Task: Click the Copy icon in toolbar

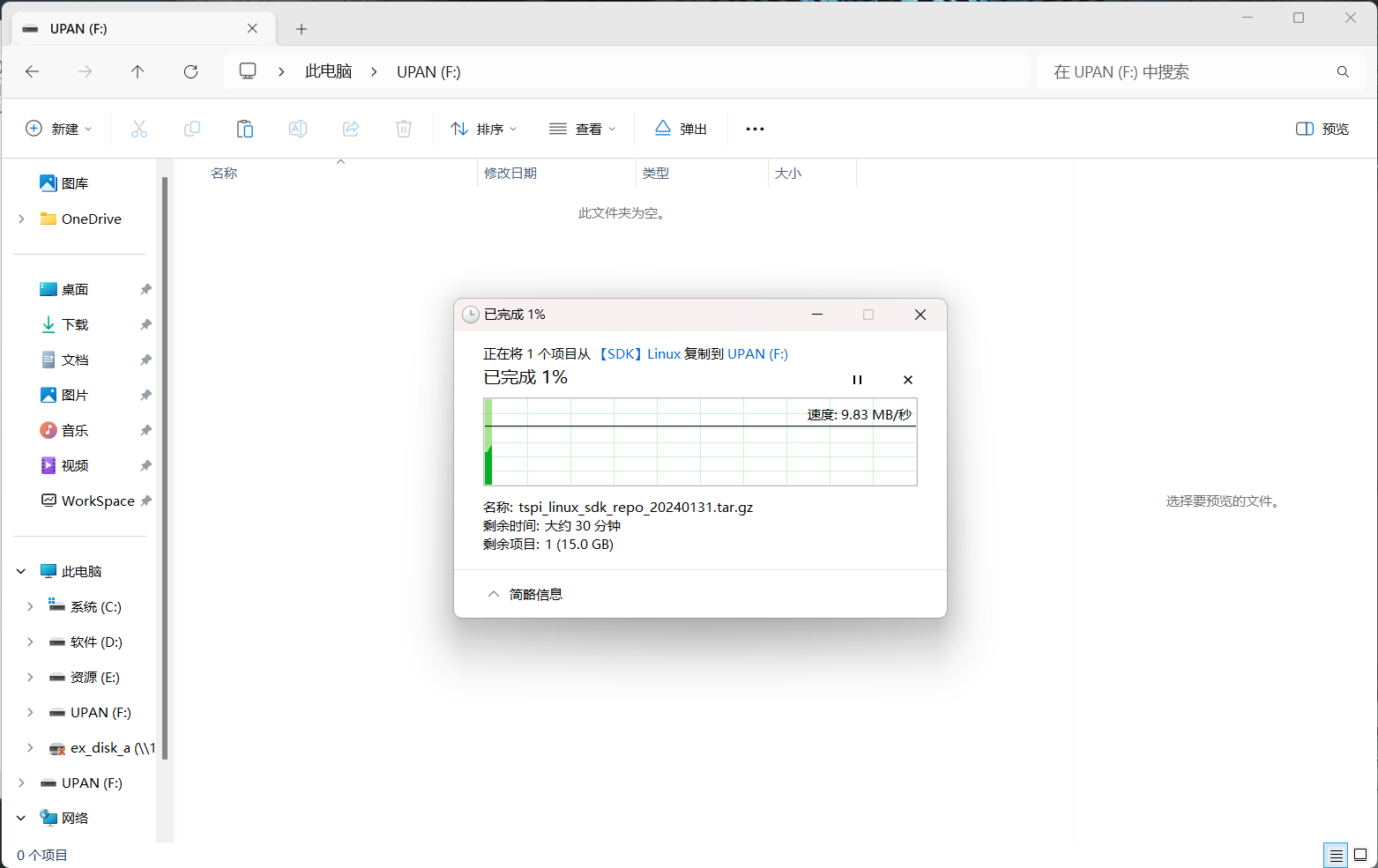Action: (x=192, y=129)
